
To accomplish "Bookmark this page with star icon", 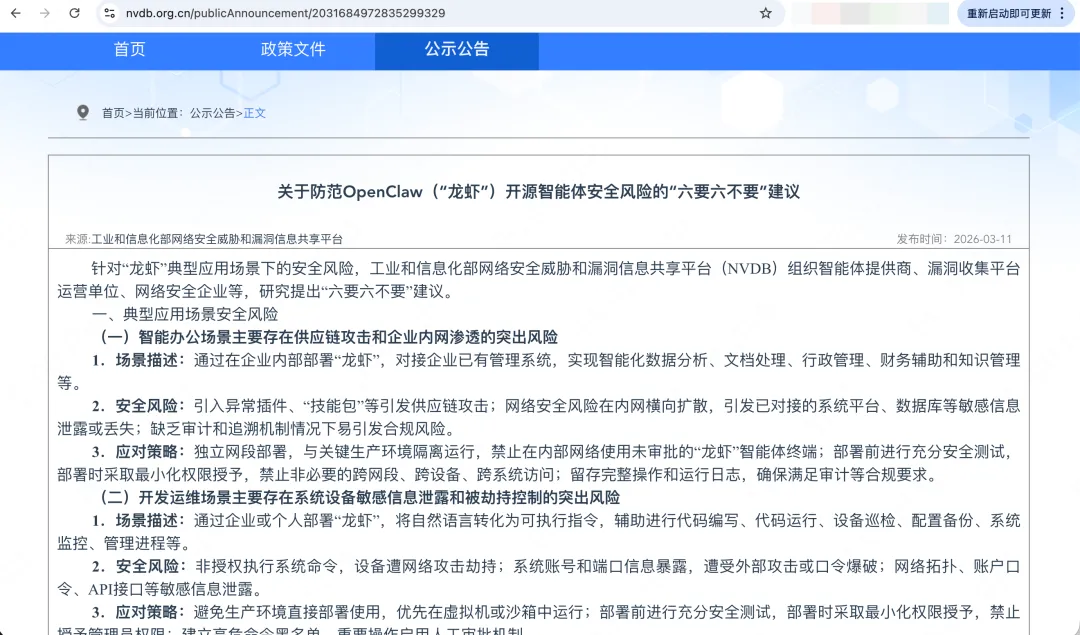I will coord(765,13).
